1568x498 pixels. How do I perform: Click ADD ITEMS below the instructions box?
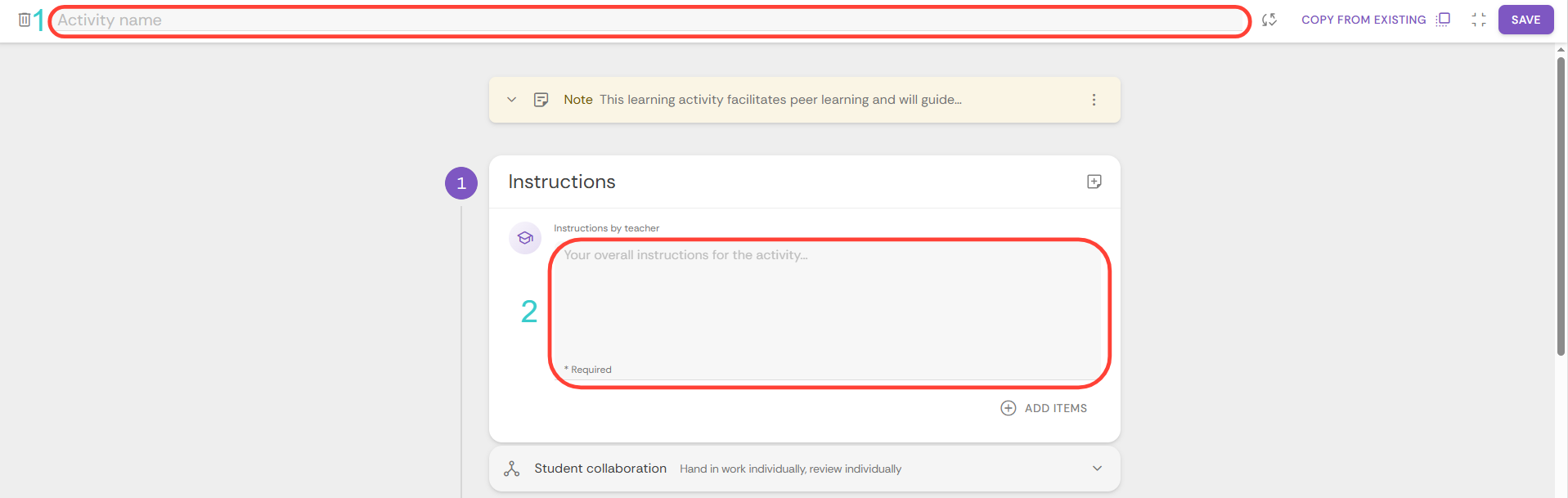coord(1044,408)
